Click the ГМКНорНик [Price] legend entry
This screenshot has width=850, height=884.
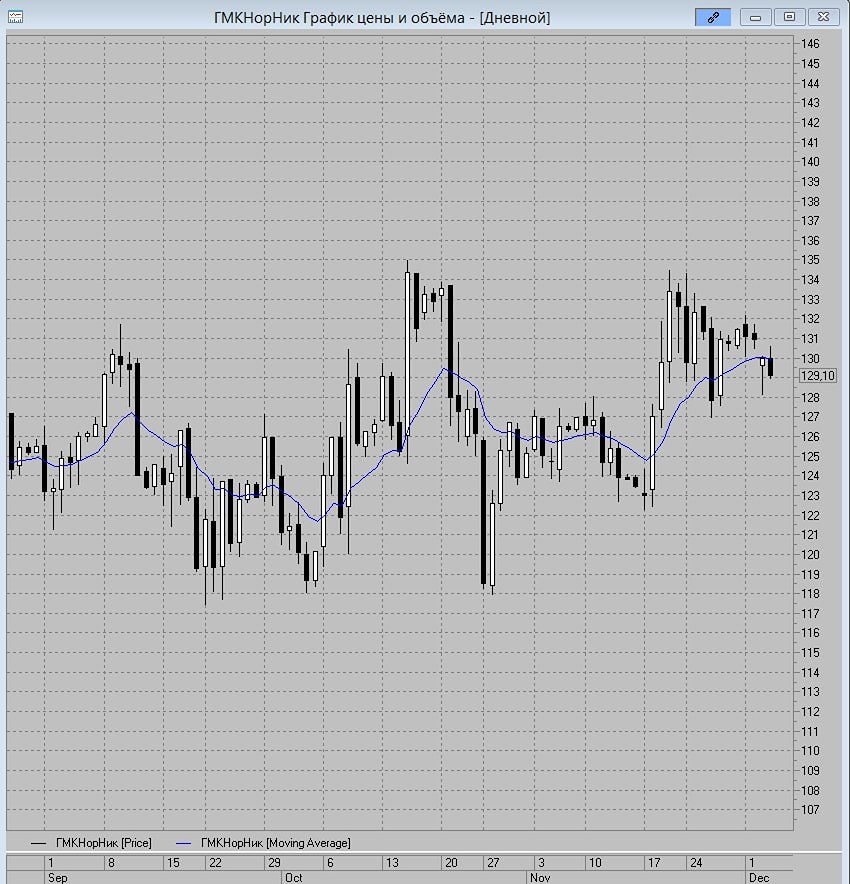[x=91, y=843]
